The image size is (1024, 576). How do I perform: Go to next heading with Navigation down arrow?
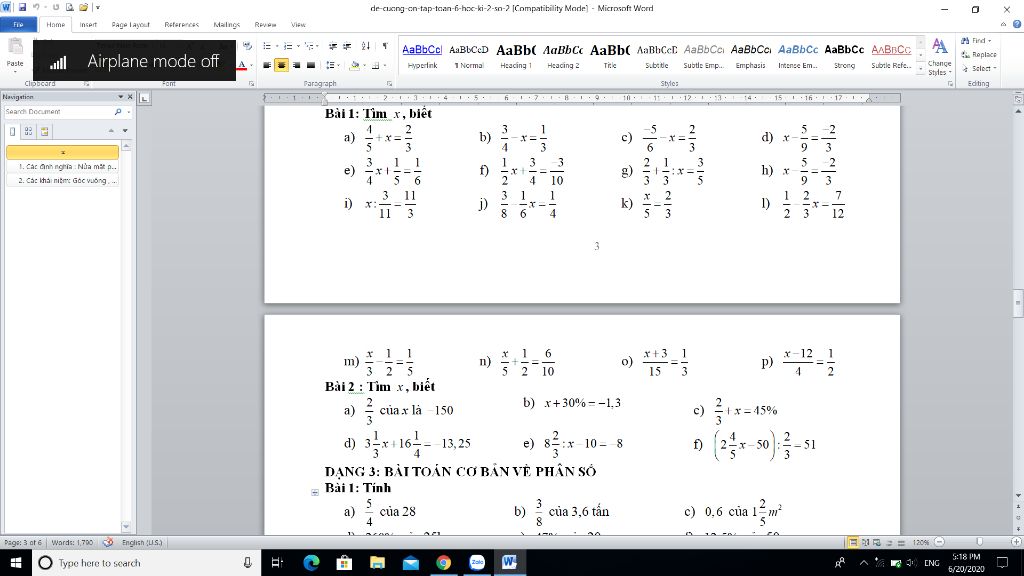point(125,131)
